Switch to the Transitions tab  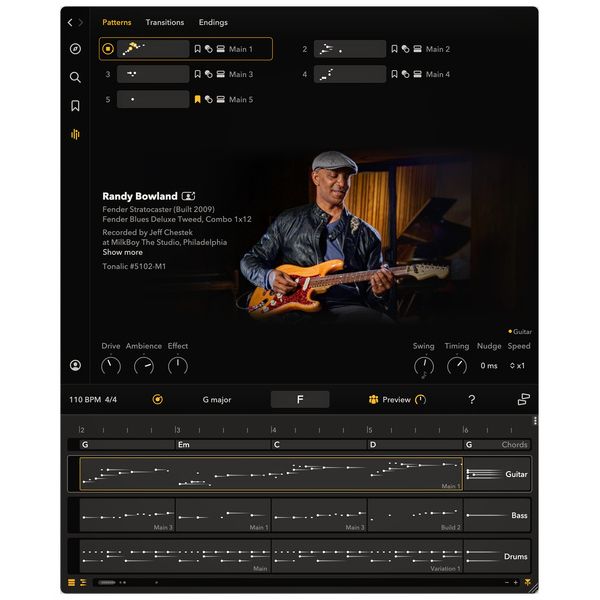[x=164, y=22]
